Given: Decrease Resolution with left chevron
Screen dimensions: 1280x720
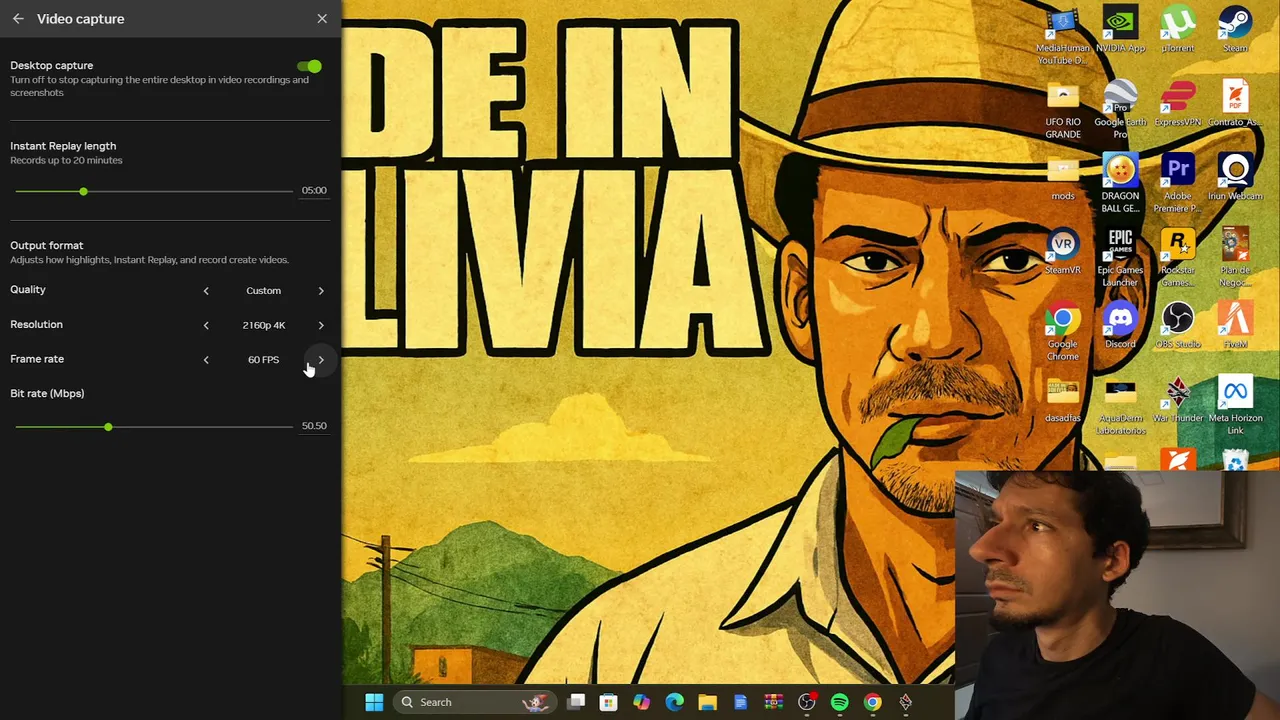Looking at the screenshot, I should point(206,325).
